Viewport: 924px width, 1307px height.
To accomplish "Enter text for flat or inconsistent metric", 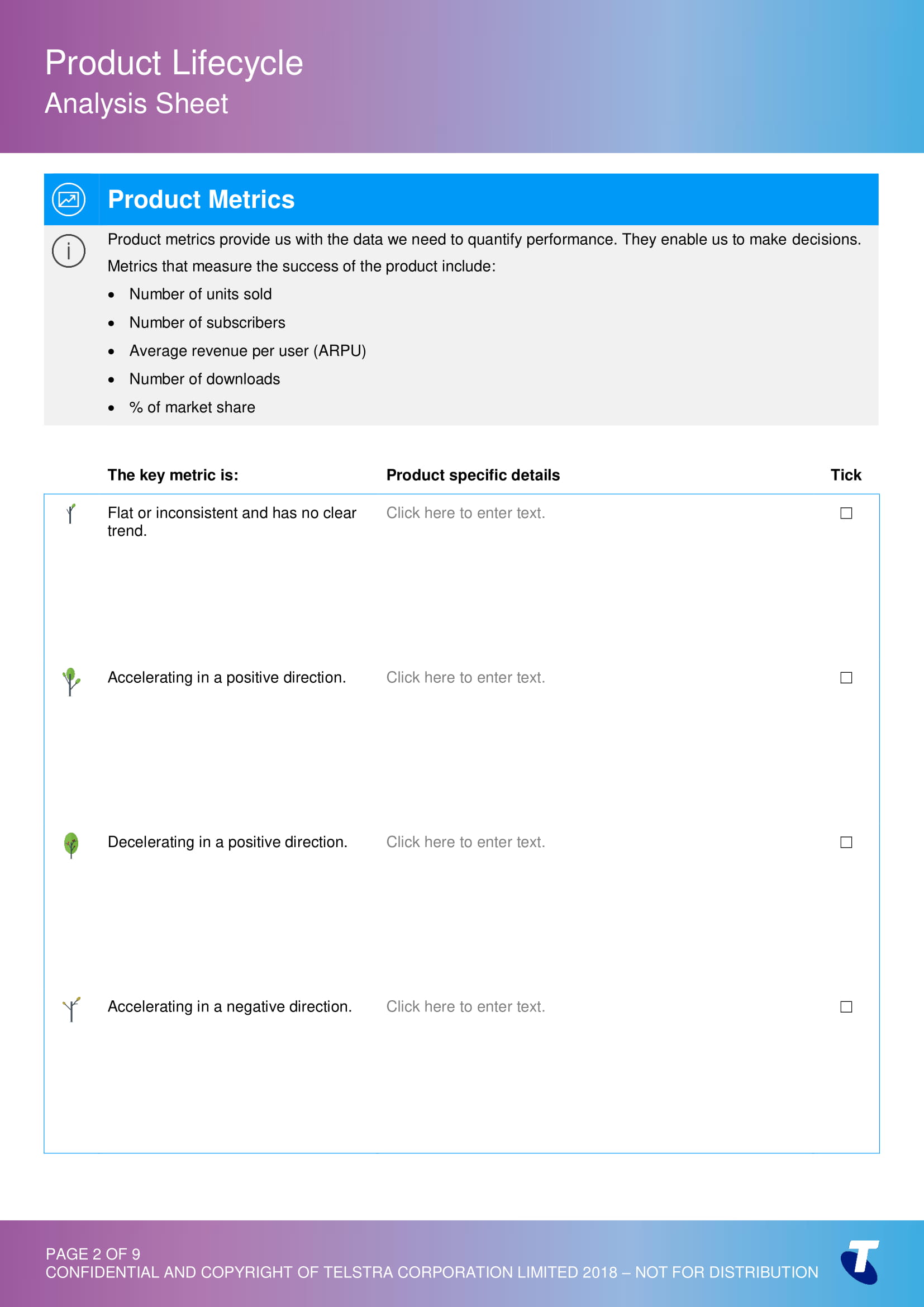I will [x=465, y=514].
